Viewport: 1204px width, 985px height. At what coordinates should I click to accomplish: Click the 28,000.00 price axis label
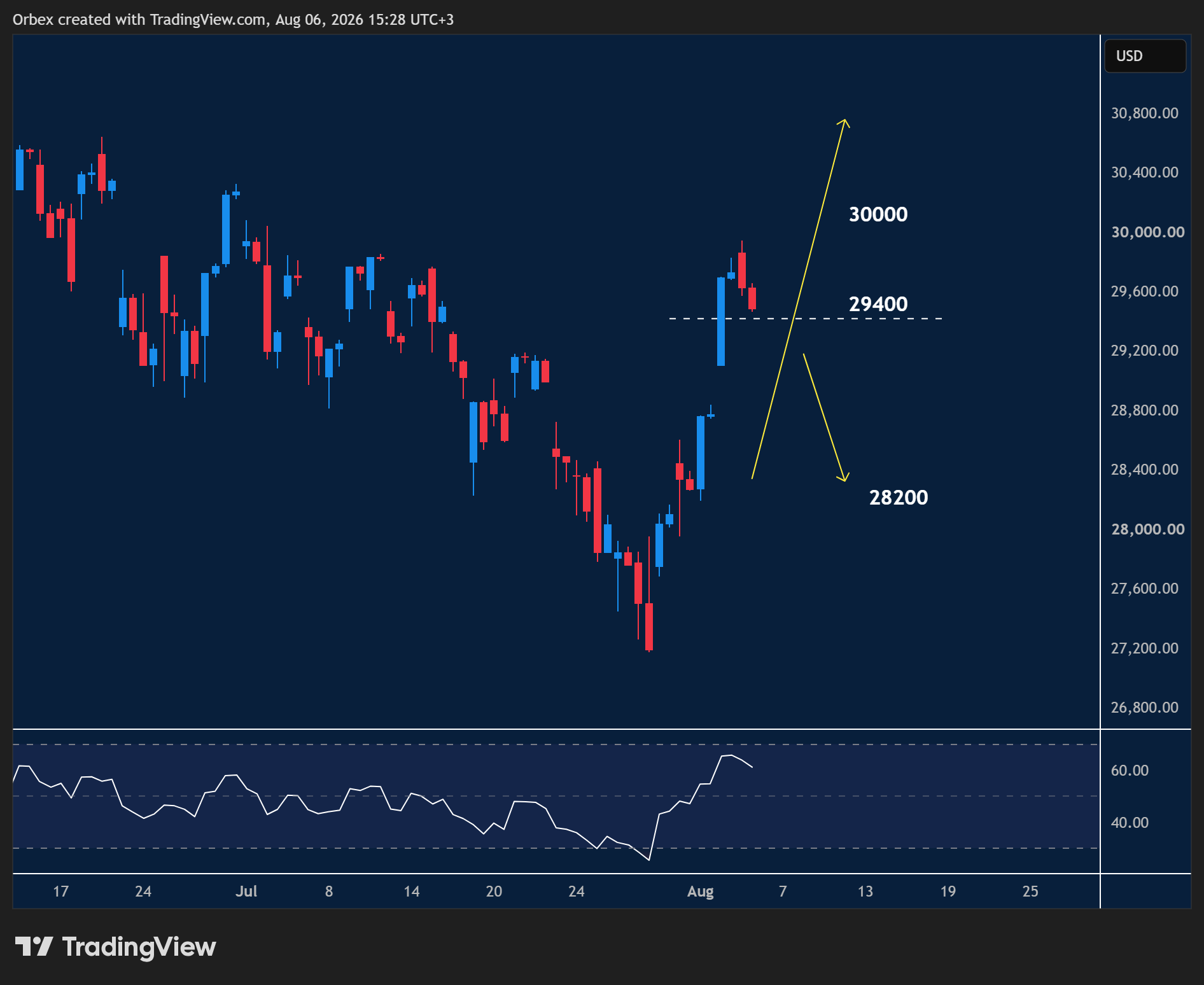click(x=1147, y=529)
